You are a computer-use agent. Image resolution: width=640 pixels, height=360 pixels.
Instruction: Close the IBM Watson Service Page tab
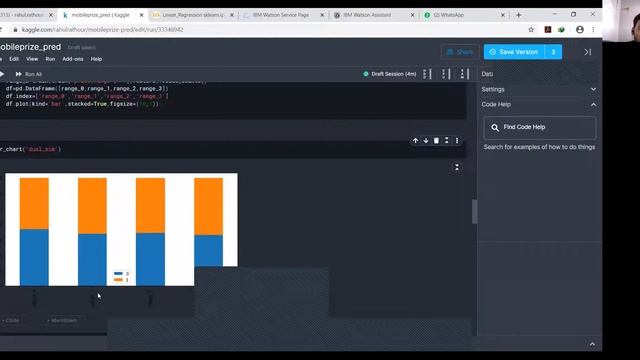(x=322, y=15)
